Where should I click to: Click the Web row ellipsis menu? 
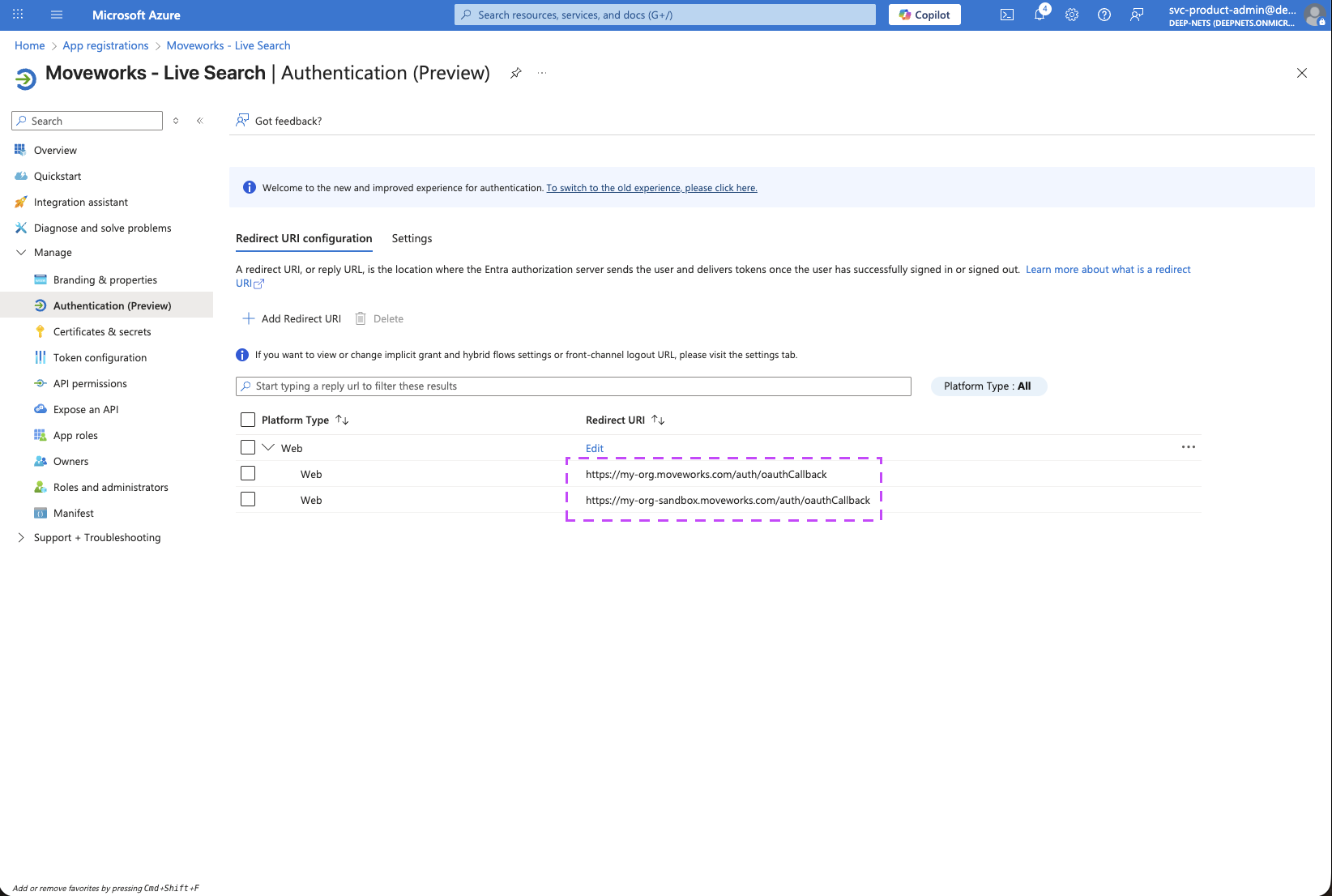1189,447
